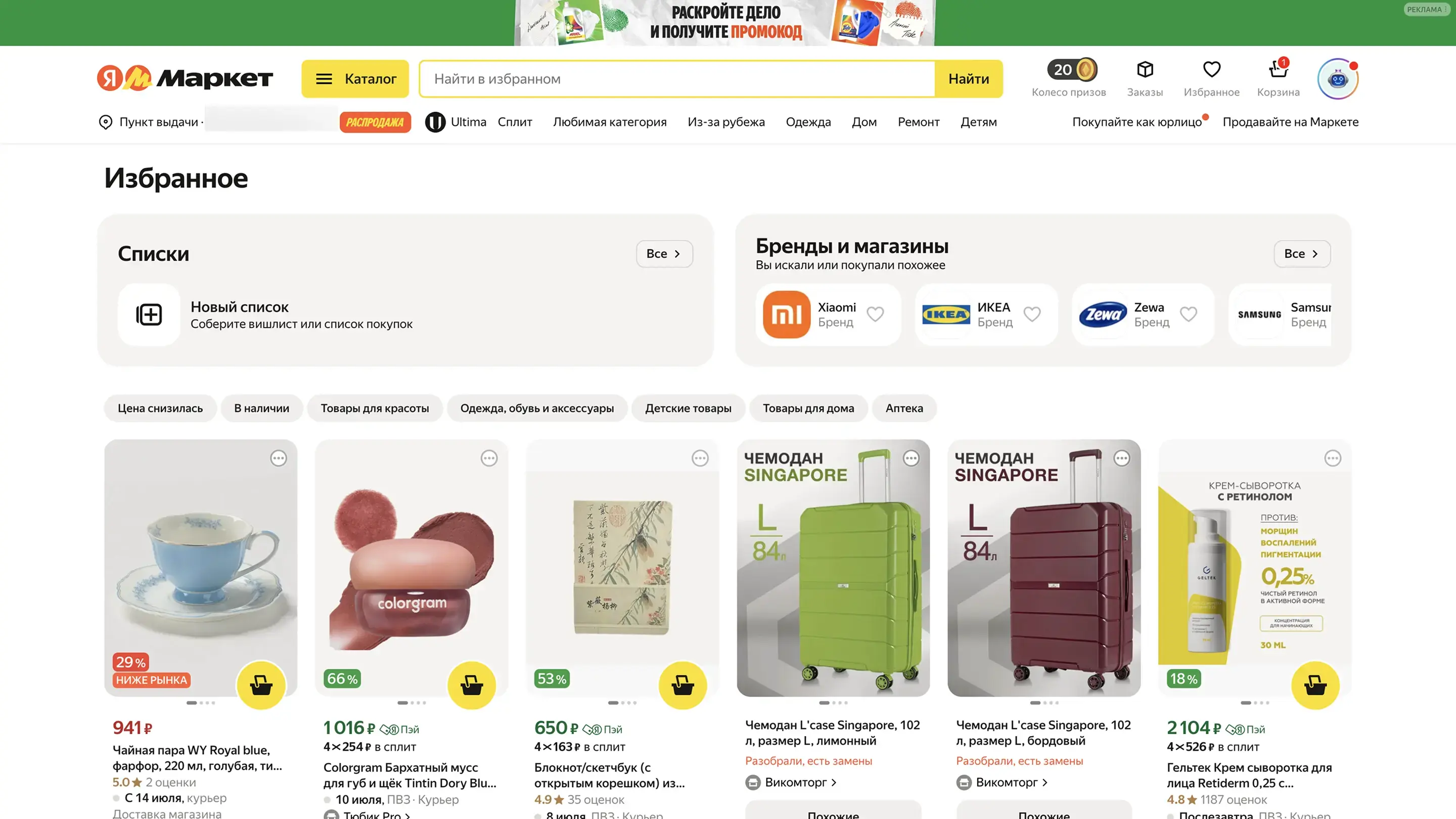Follow the Продавайте на Маркете link
1456x819 pixels.
[1290, 122]
